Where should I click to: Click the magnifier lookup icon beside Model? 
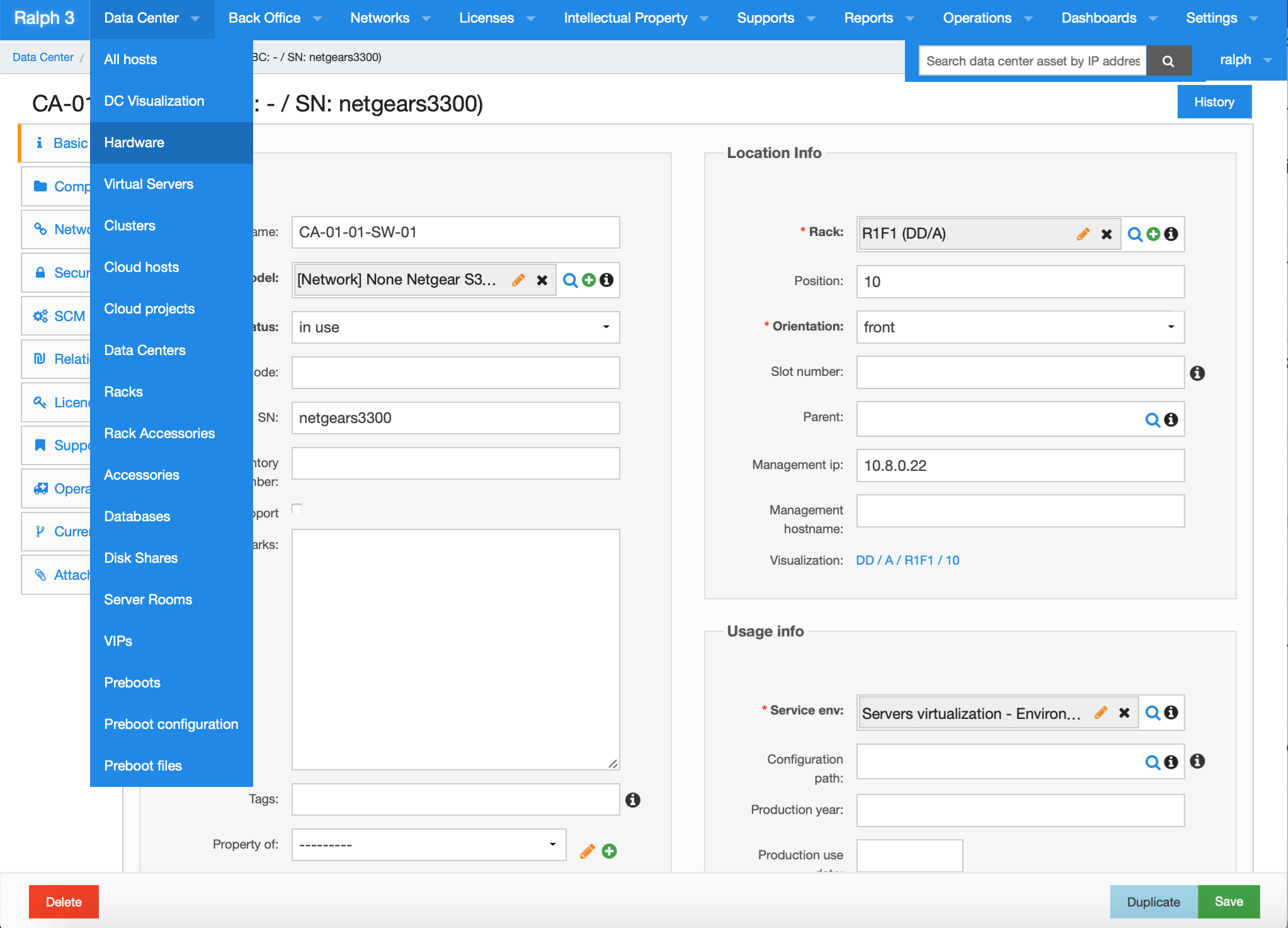tap(570, 280)
